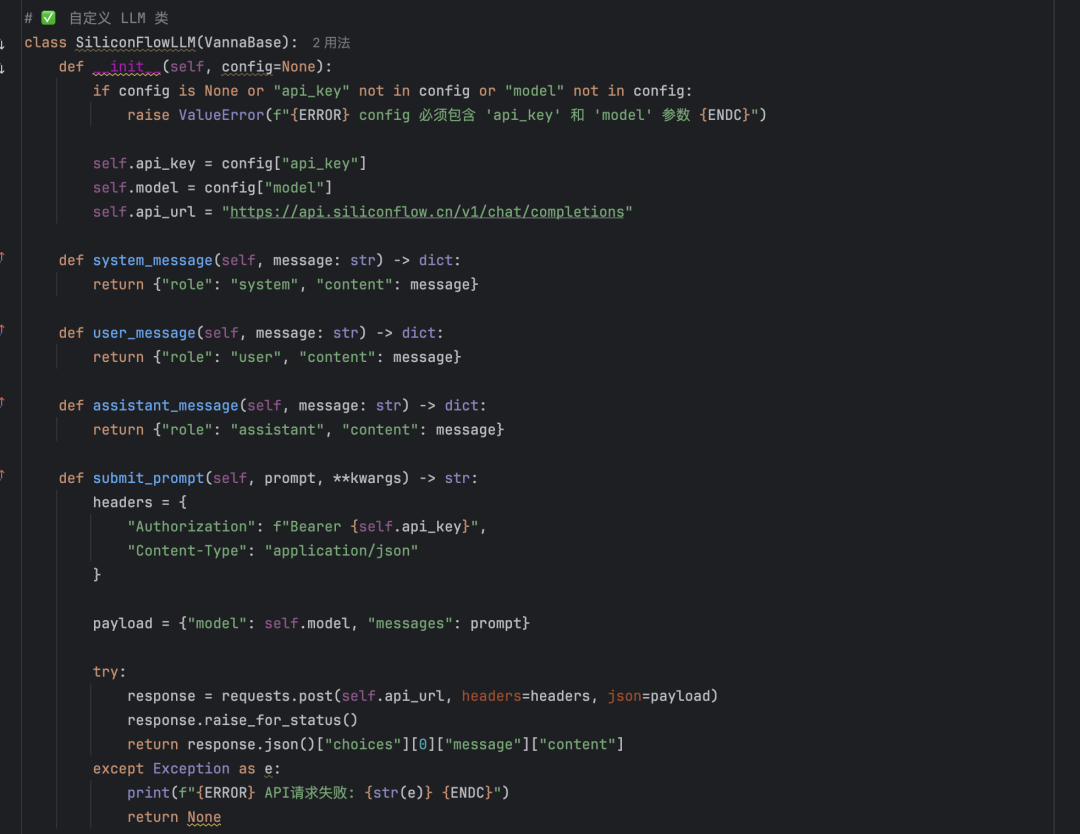This screenshot has width=1080, height=834.
Task: Click the 'submit_prompt' function name
Action: 149,478
